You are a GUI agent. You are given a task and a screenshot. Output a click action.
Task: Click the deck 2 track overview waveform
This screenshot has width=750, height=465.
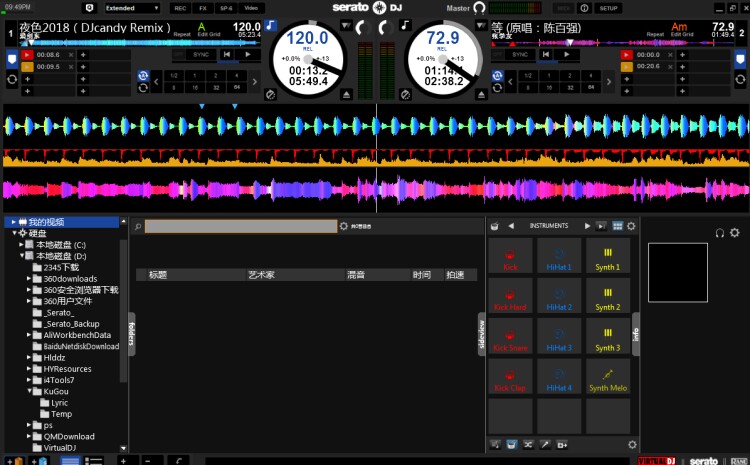pyautogui.click(x=612, y=43)
